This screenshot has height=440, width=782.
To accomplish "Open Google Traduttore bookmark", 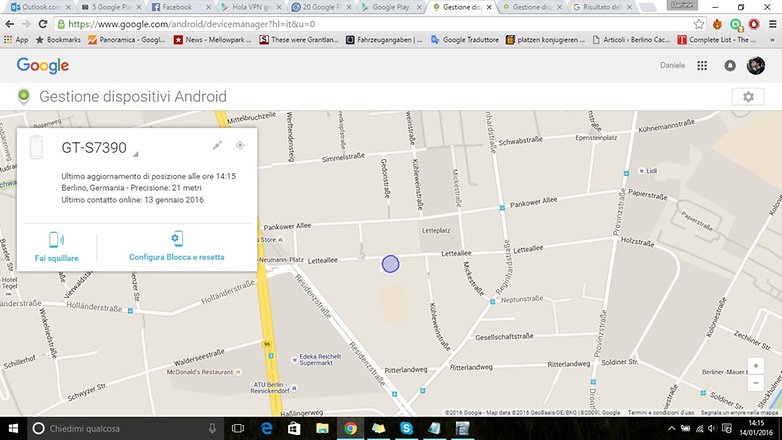I will (465, 39).
